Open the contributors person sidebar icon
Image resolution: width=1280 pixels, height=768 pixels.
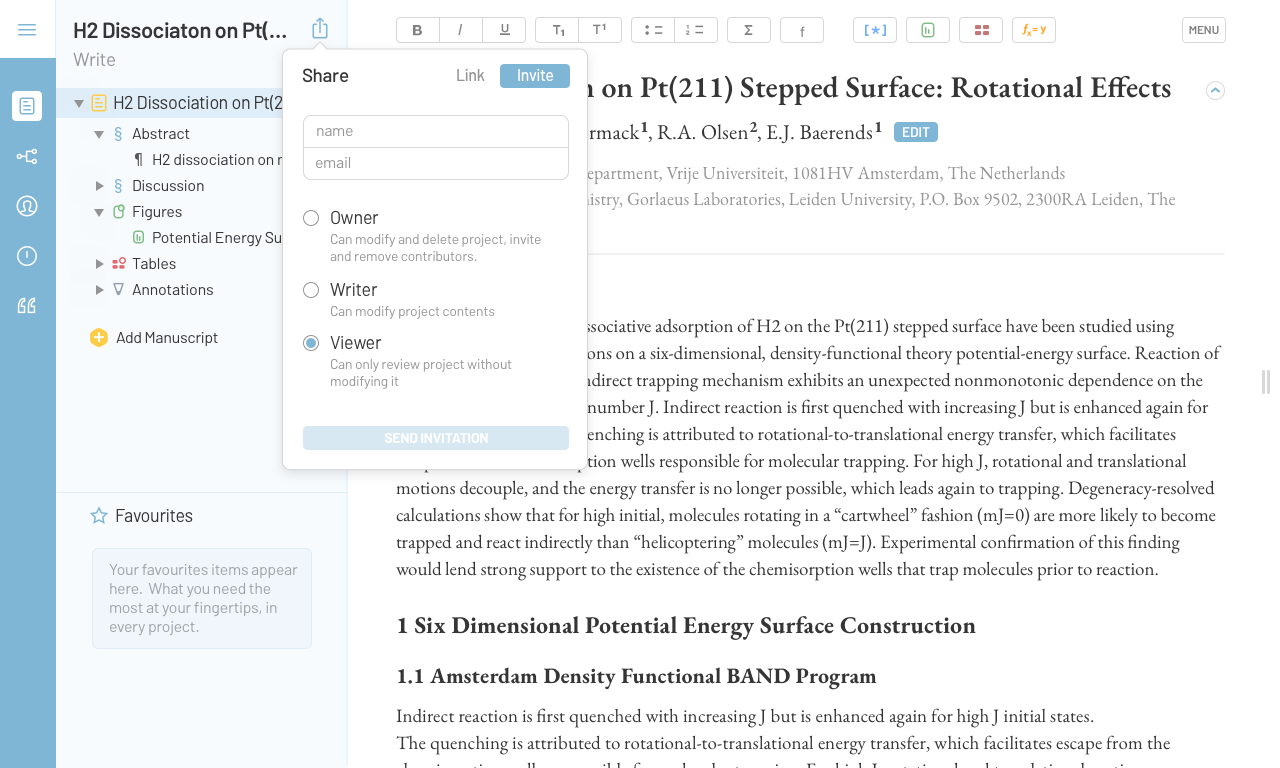click(x=27, y=206)
